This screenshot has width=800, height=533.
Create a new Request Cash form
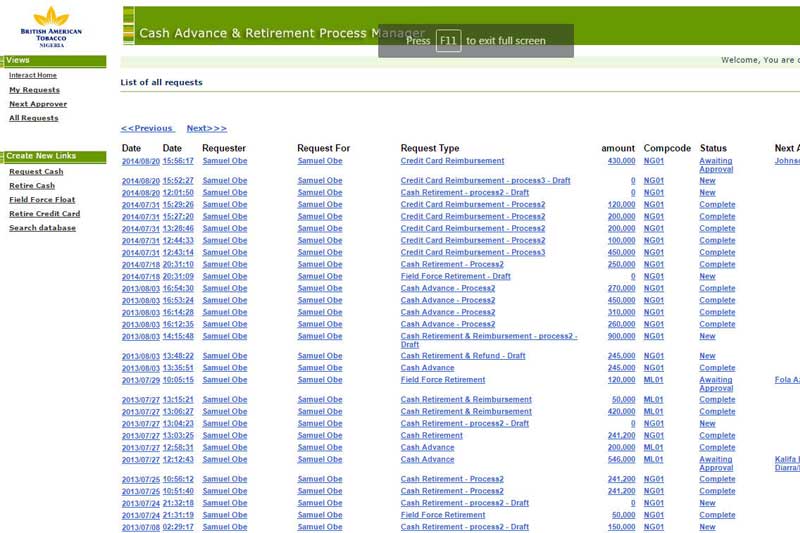tap(36, 172)
